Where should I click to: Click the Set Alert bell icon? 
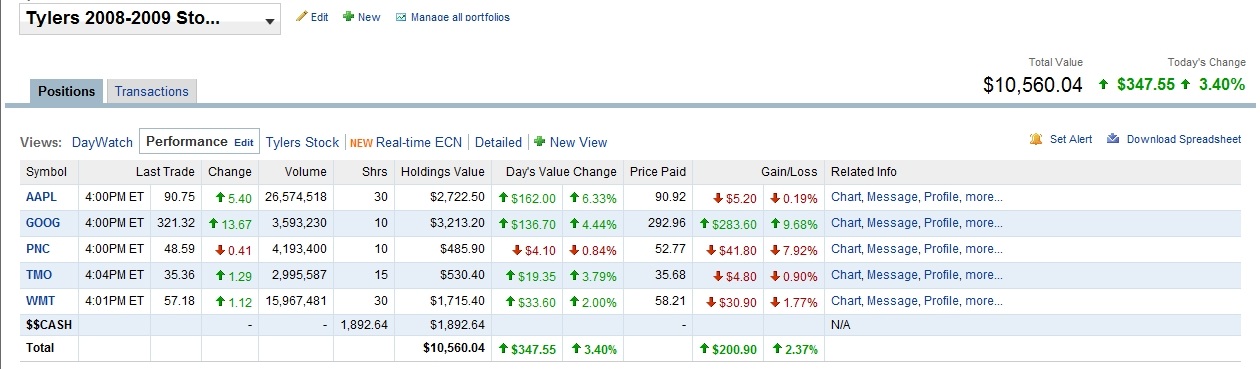1036,139
